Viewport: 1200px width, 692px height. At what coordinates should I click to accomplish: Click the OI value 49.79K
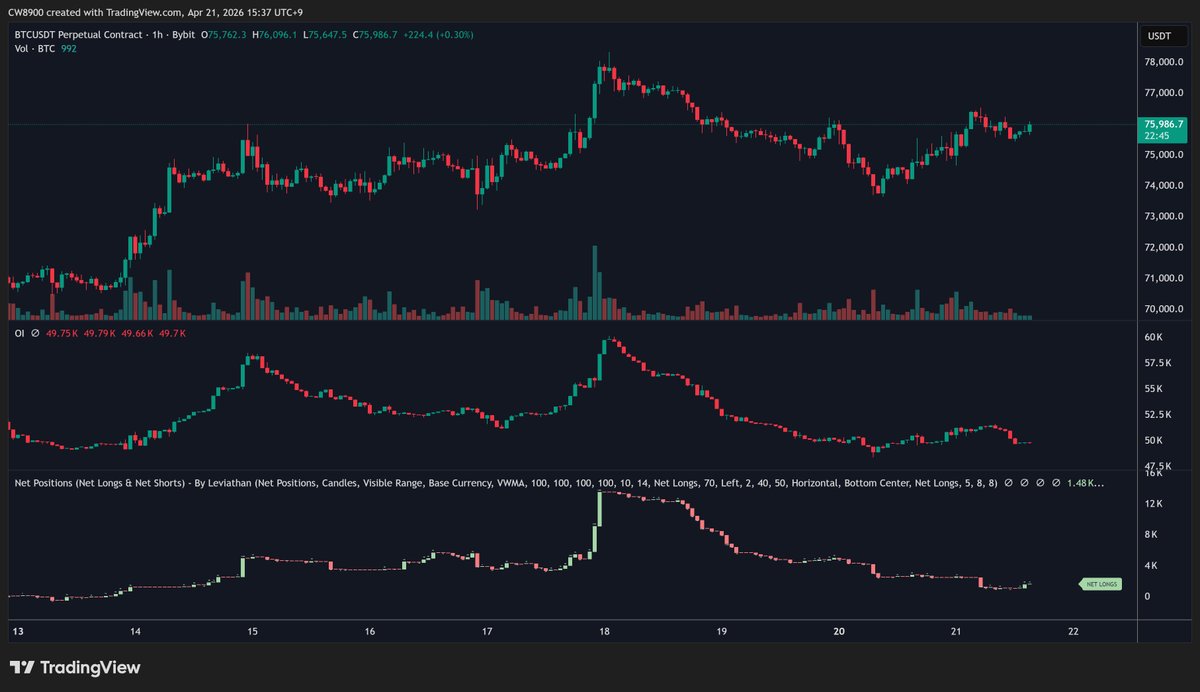pos(101,333)
